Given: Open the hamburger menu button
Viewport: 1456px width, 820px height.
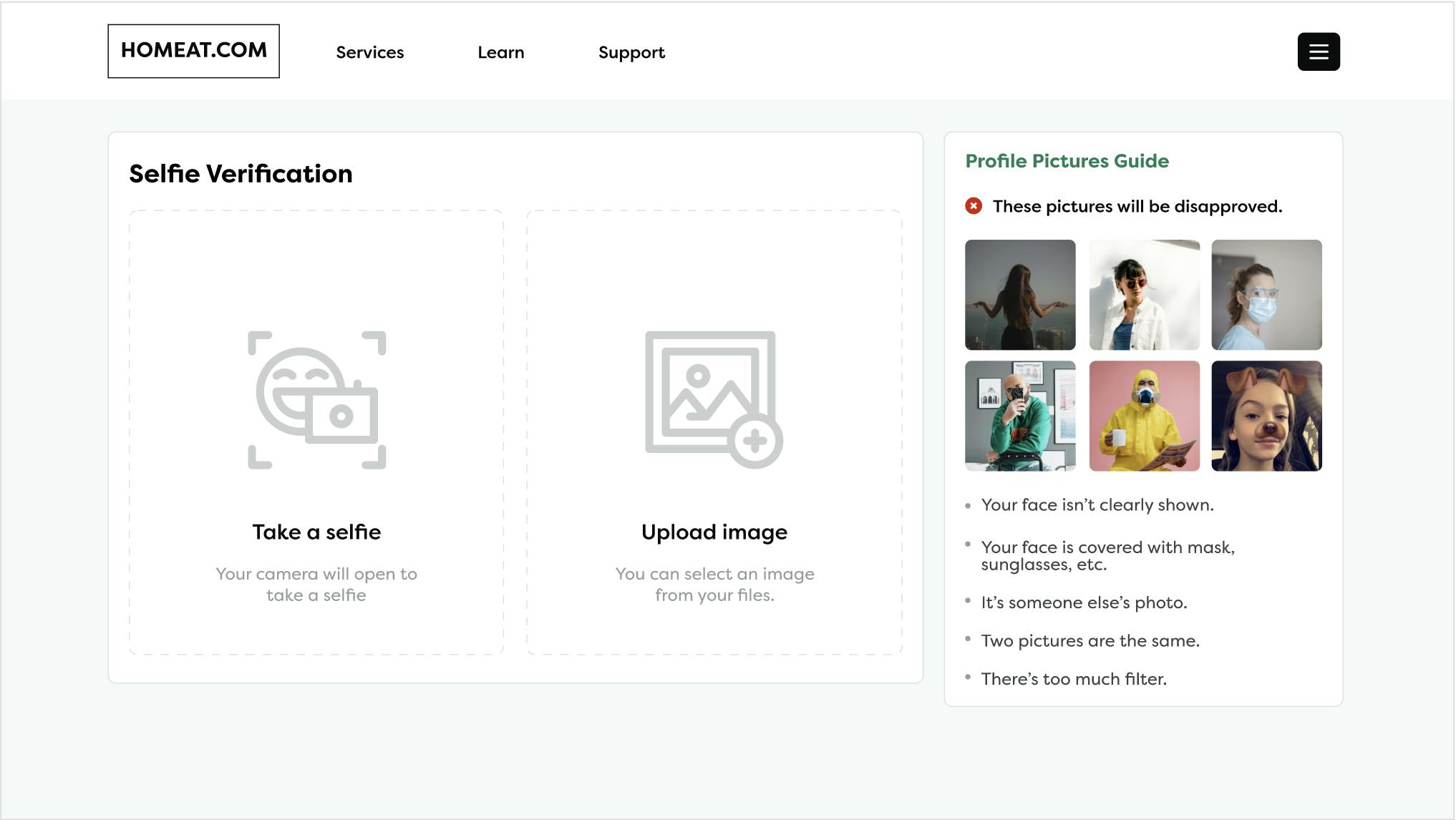Looking at the screenshot, I should coord(1318,52).
